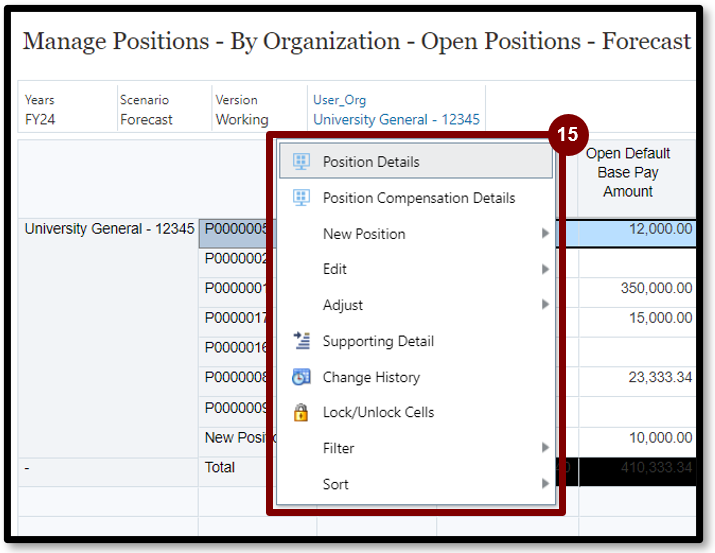Choose Position Compensation Details from menu
The image size is (715, 553).
[x=418, y=198]
